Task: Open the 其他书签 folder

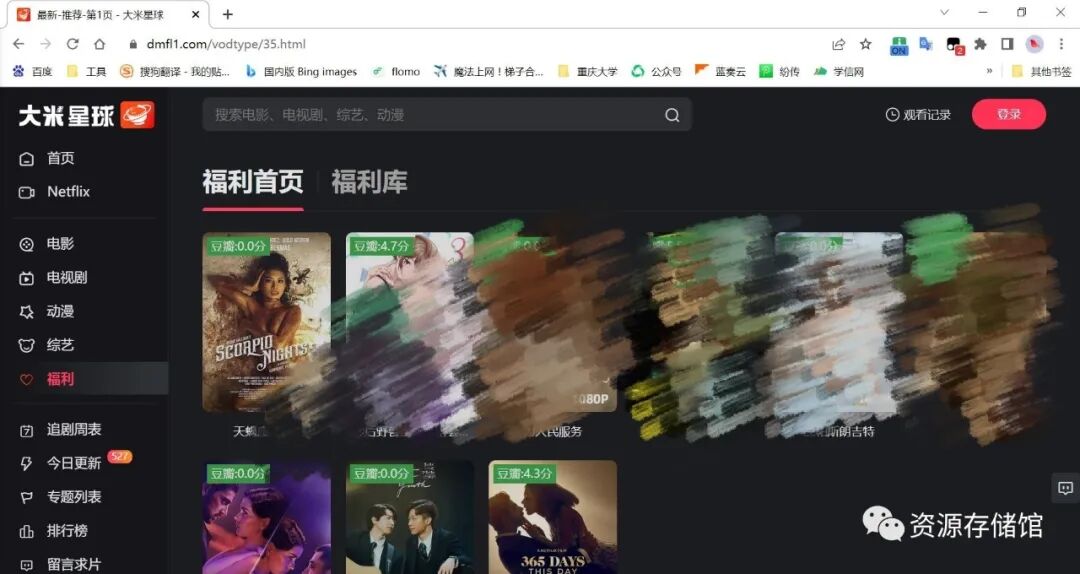Action: 1041,71
